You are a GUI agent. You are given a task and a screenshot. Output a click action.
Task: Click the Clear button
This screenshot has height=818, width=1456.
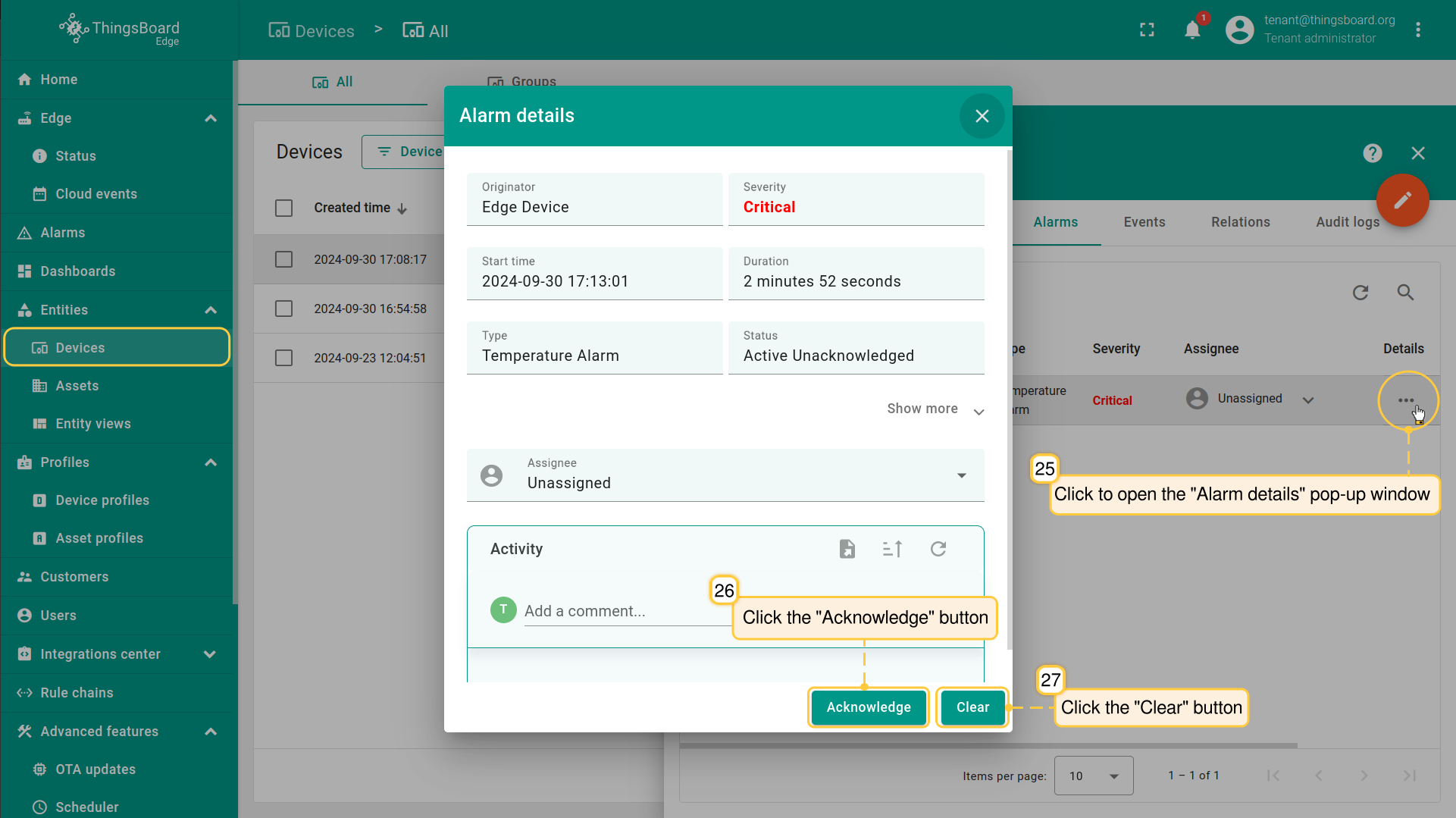(x=972, y=707)
